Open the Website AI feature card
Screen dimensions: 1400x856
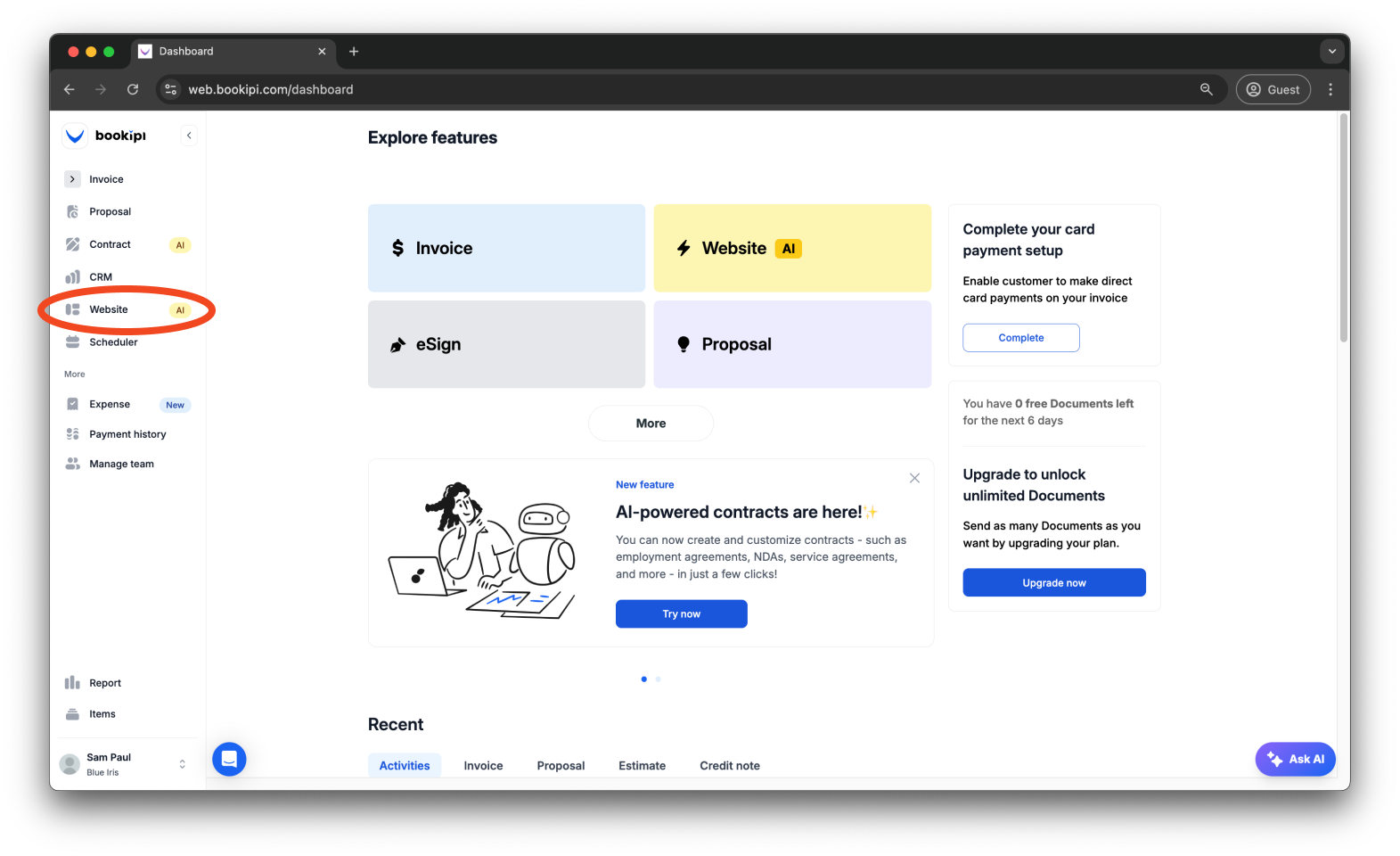pos(792,248)
